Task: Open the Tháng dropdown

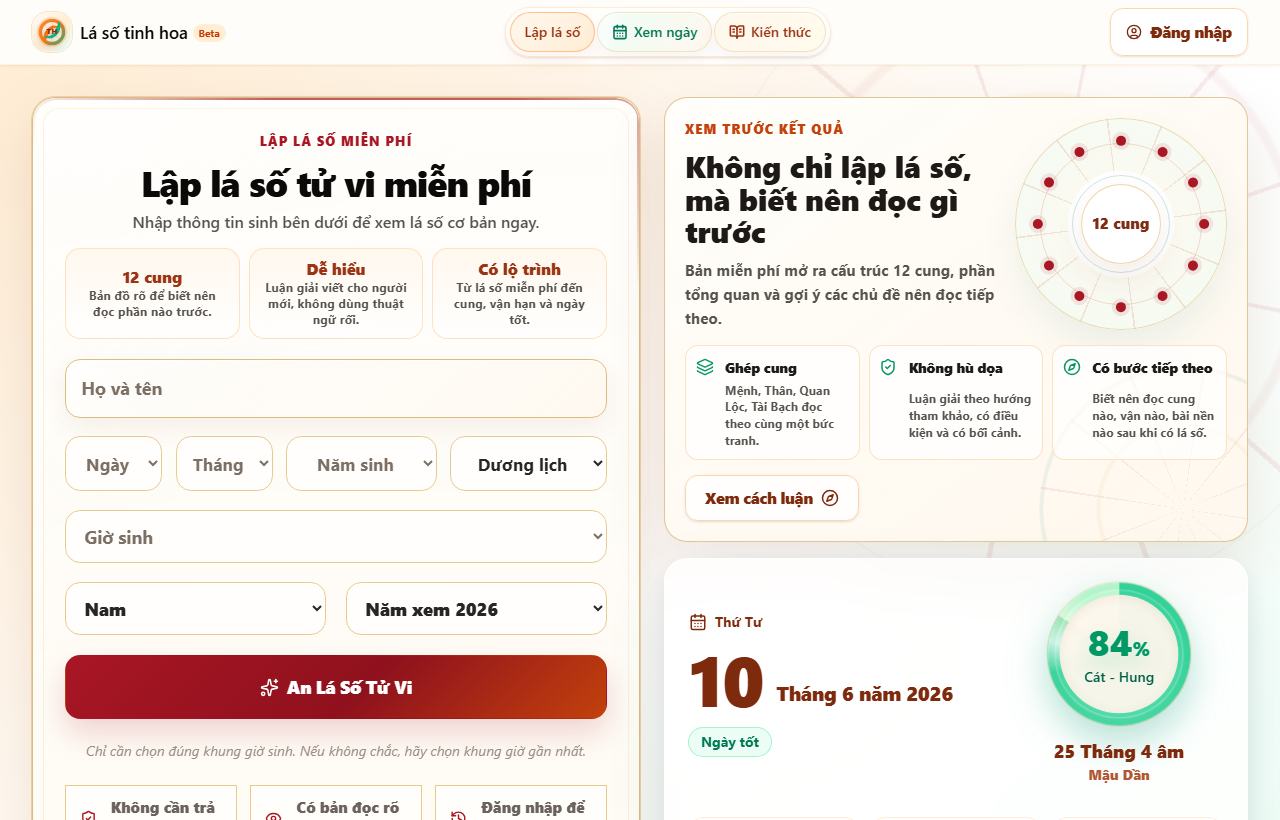Action: 225,464
